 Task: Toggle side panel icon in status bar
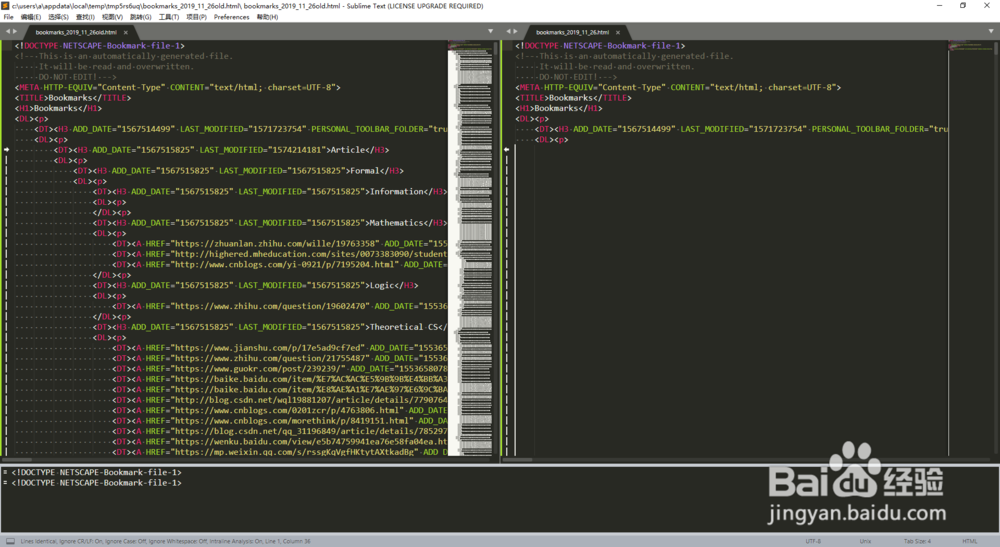(x=10, y=541)
